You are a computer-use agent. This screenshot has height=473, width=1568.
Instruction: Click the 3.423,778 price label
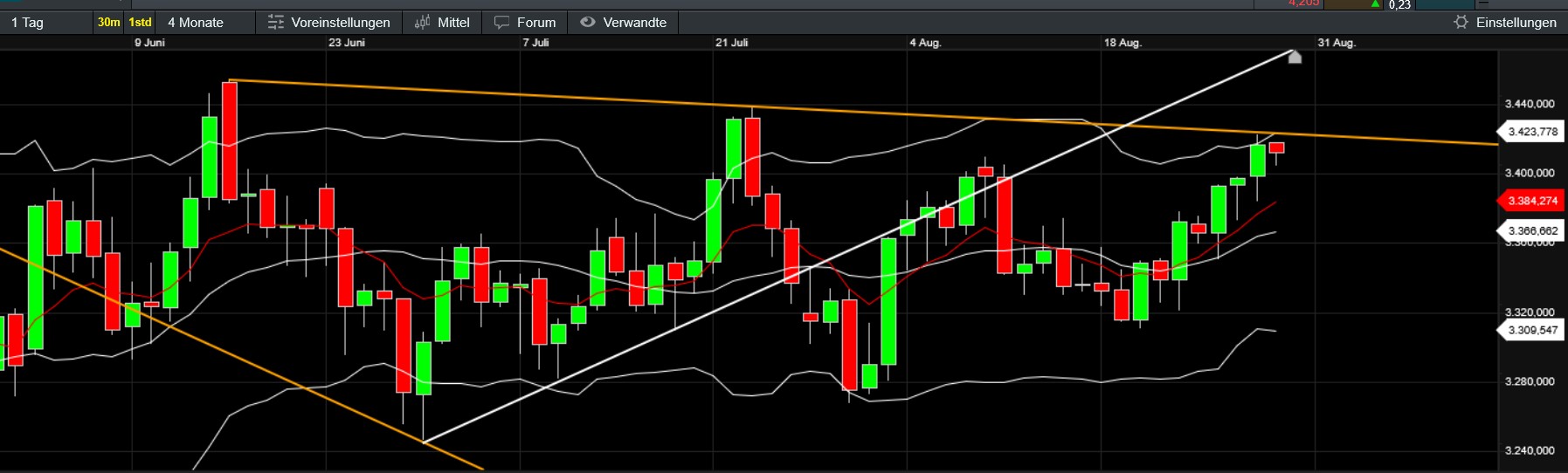[1532, 132]
